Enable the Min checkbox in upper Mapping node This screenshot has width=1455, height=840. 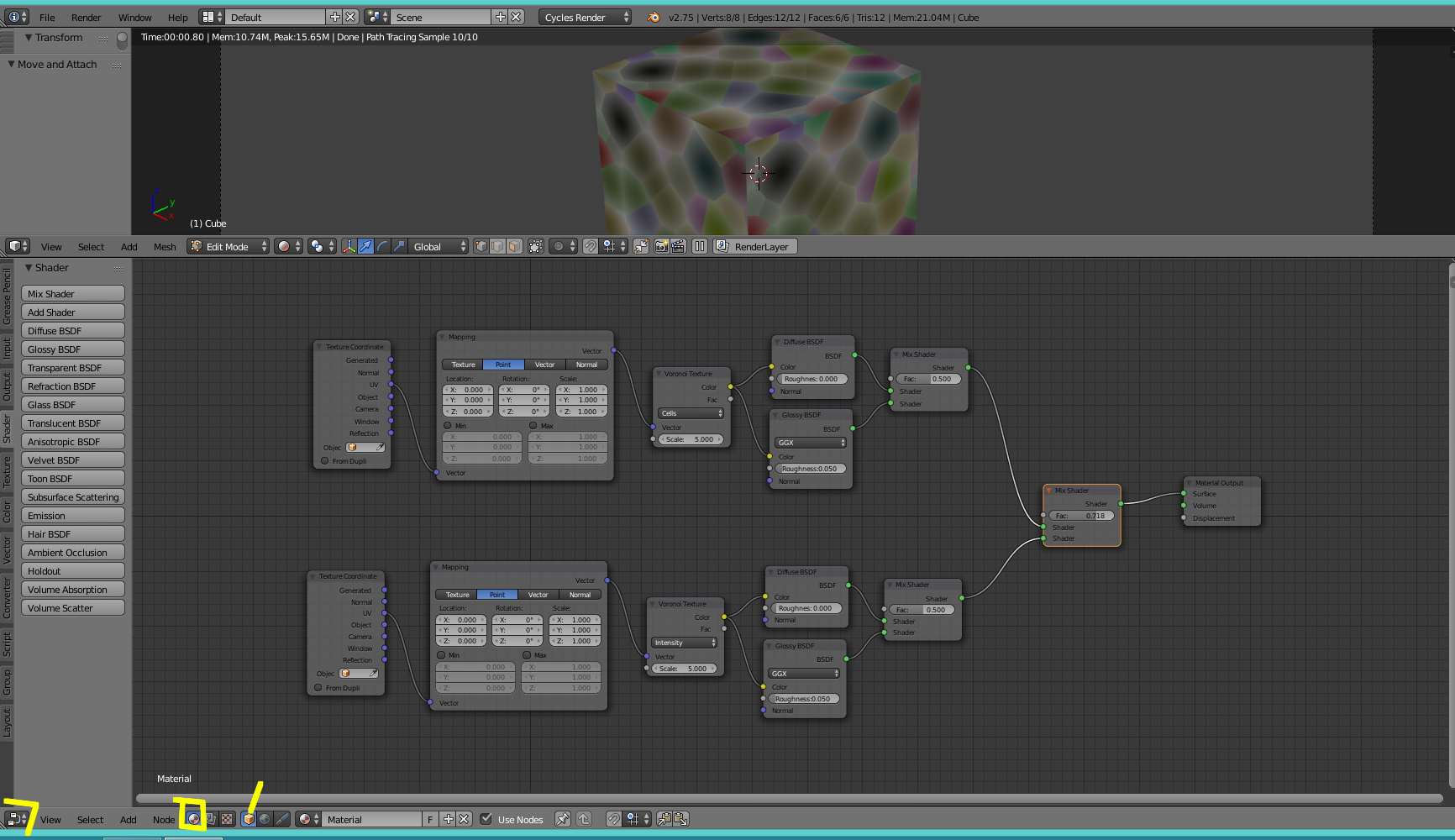[x=448, y=426]
